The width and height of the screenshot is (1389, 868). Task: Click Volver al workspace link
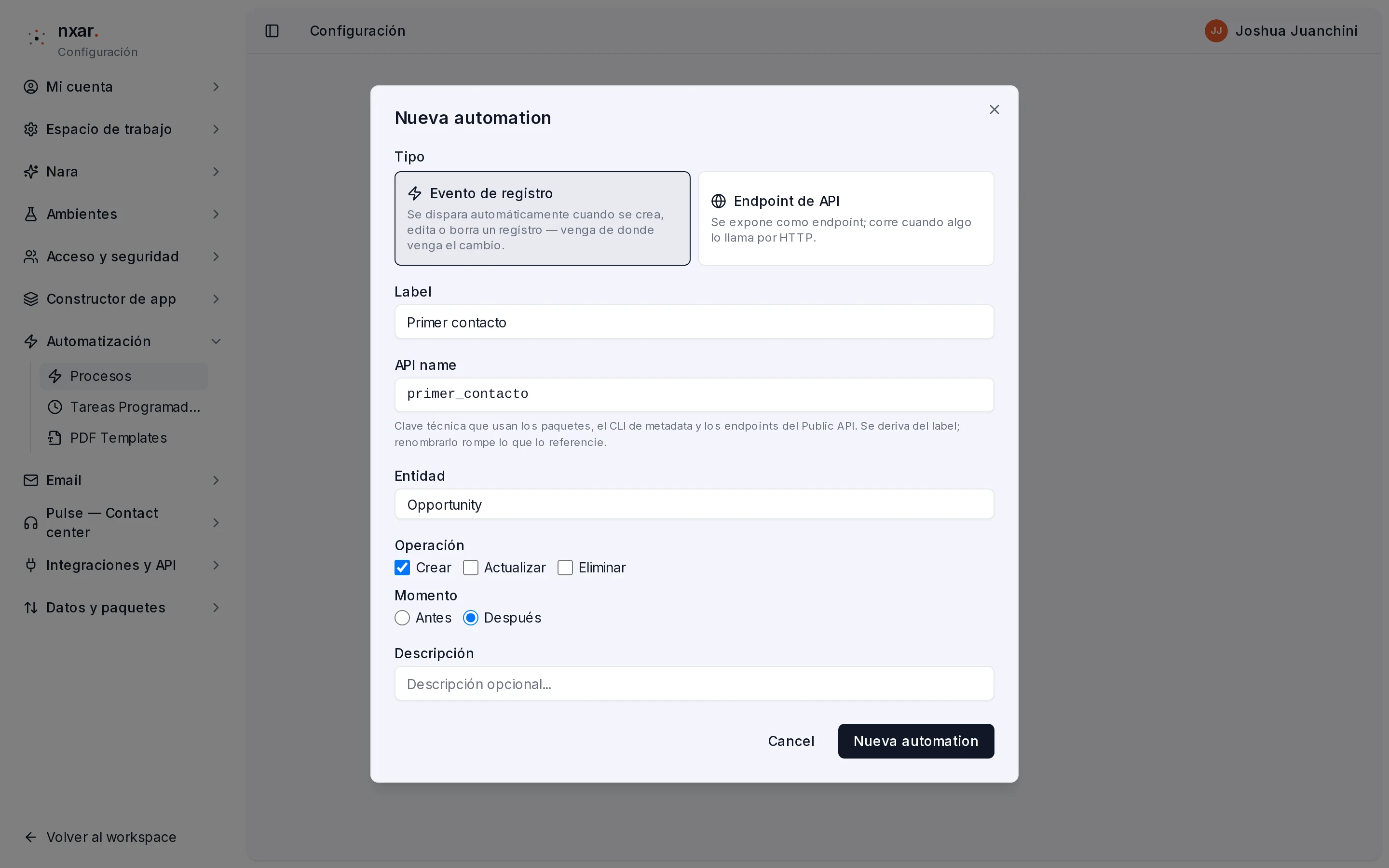(111, 837)
